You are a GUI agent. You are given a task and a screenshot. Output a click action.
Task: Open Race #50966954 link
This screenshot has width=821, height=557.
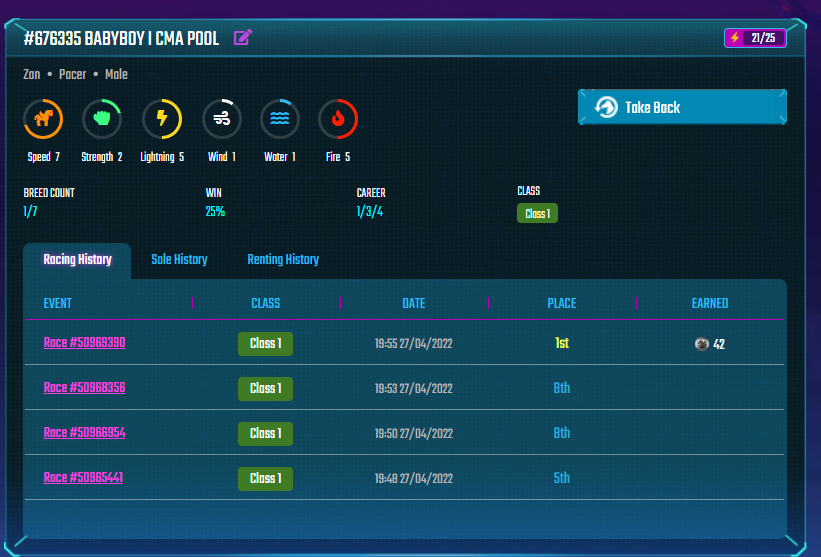tap(84, 433)
